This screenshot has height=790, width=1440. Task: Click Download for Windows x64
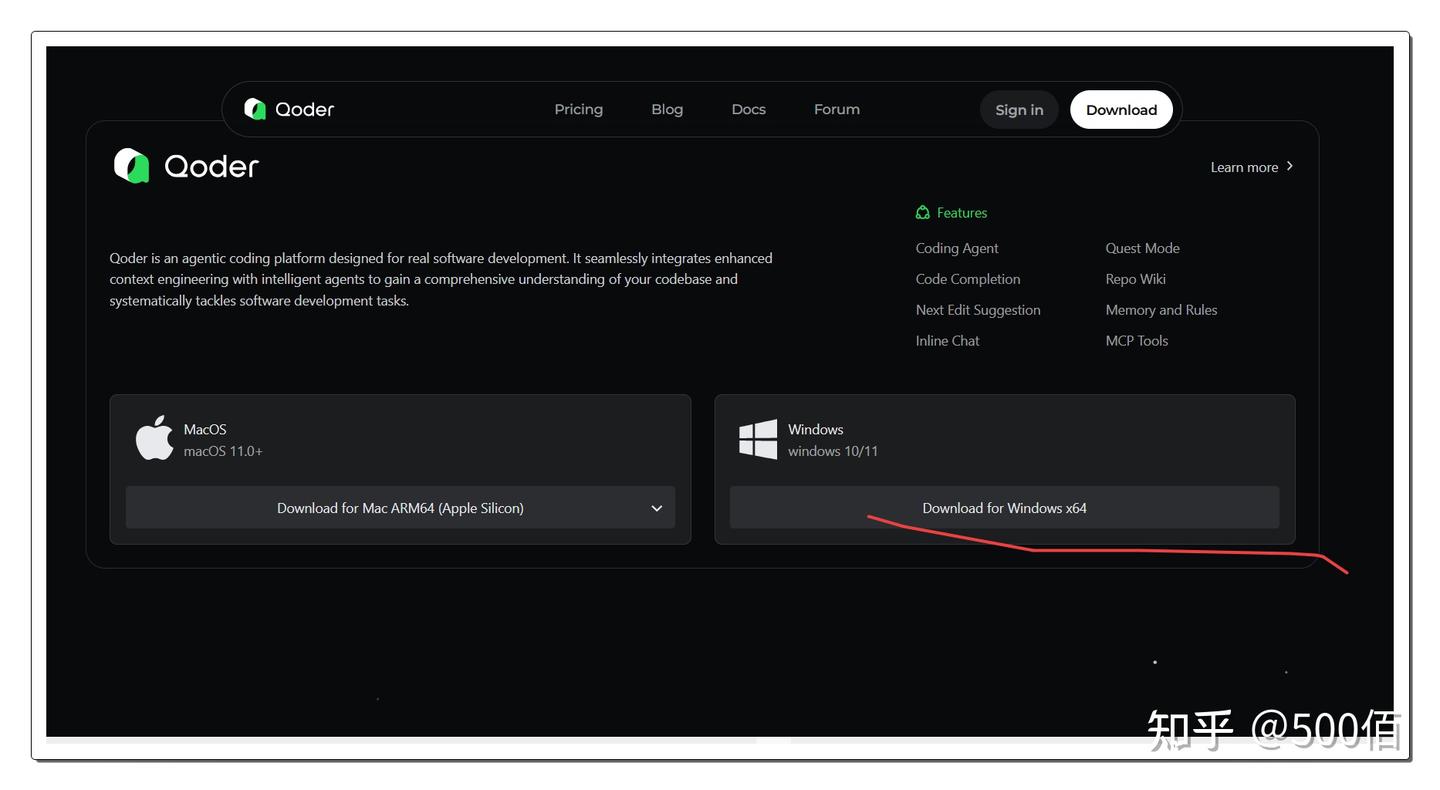1004,508
